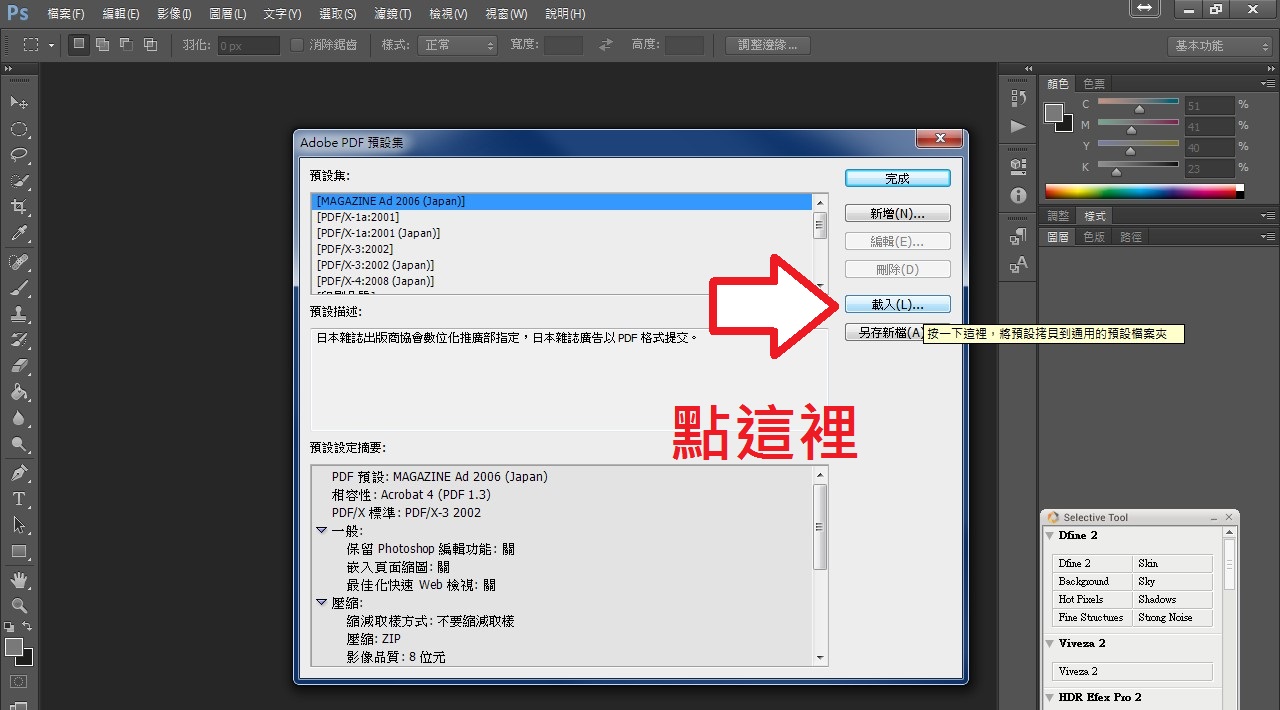Select the Lasso tool

19,155
